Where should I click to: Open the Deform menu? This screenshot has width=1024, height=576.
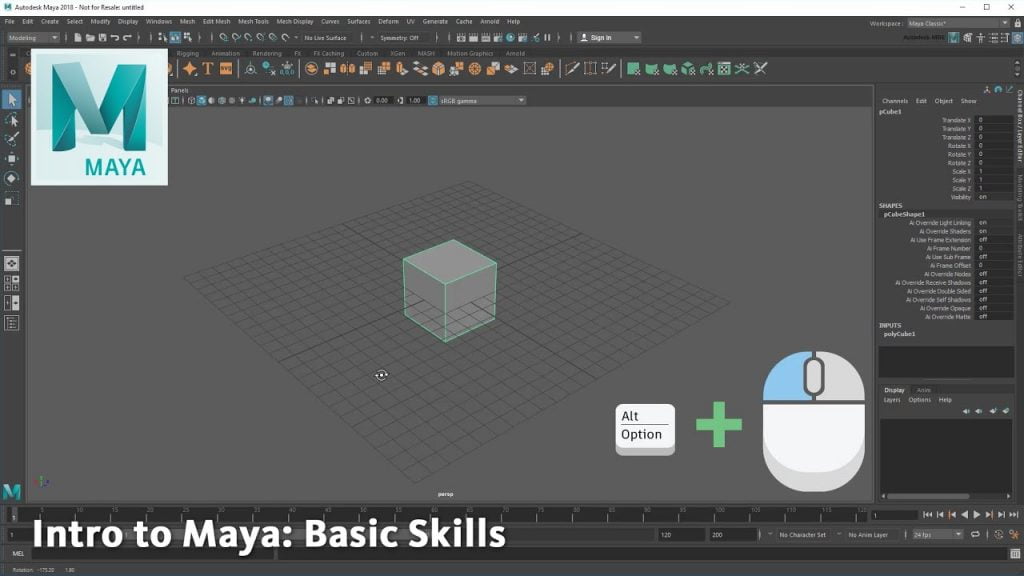388,22
